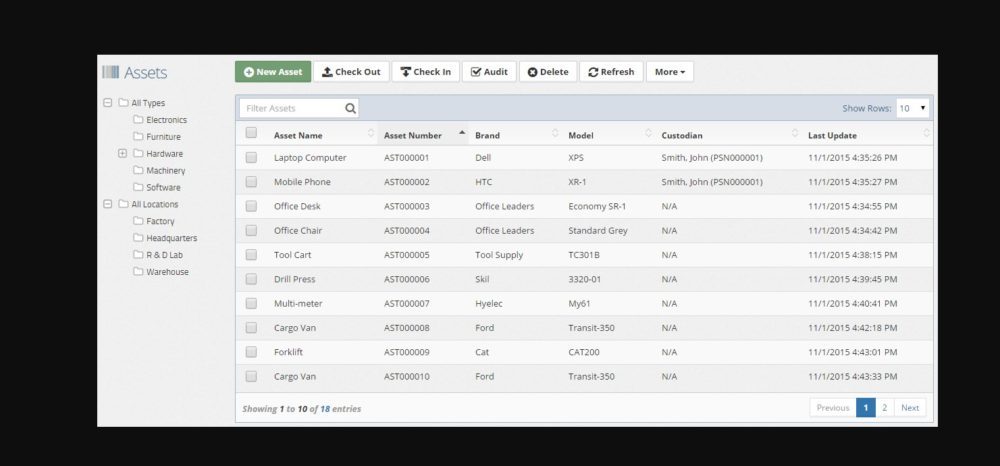Click the Next pagination button
Viewport: 1000px width, 466px height.
909,408
